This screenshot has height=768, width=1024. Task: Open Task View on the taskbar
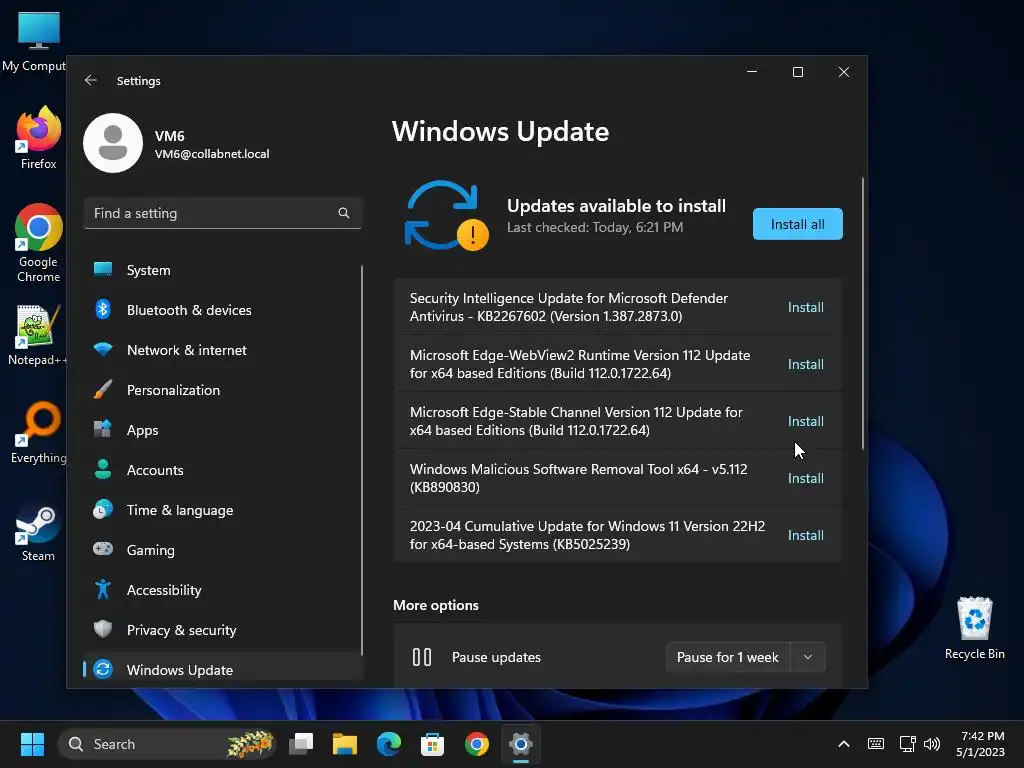301,744
